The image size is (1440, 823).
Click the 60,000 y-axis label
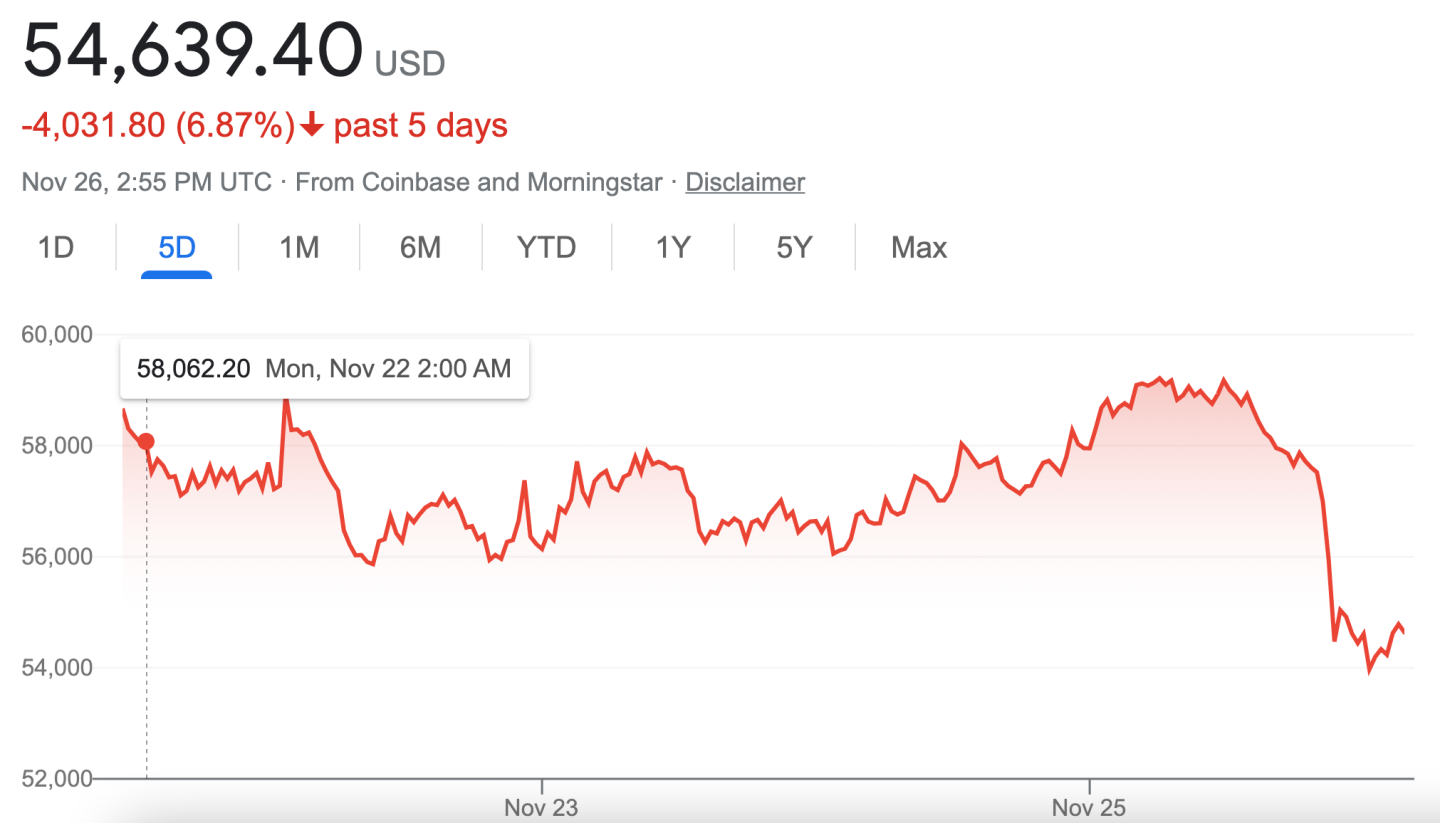pos(57,334)
